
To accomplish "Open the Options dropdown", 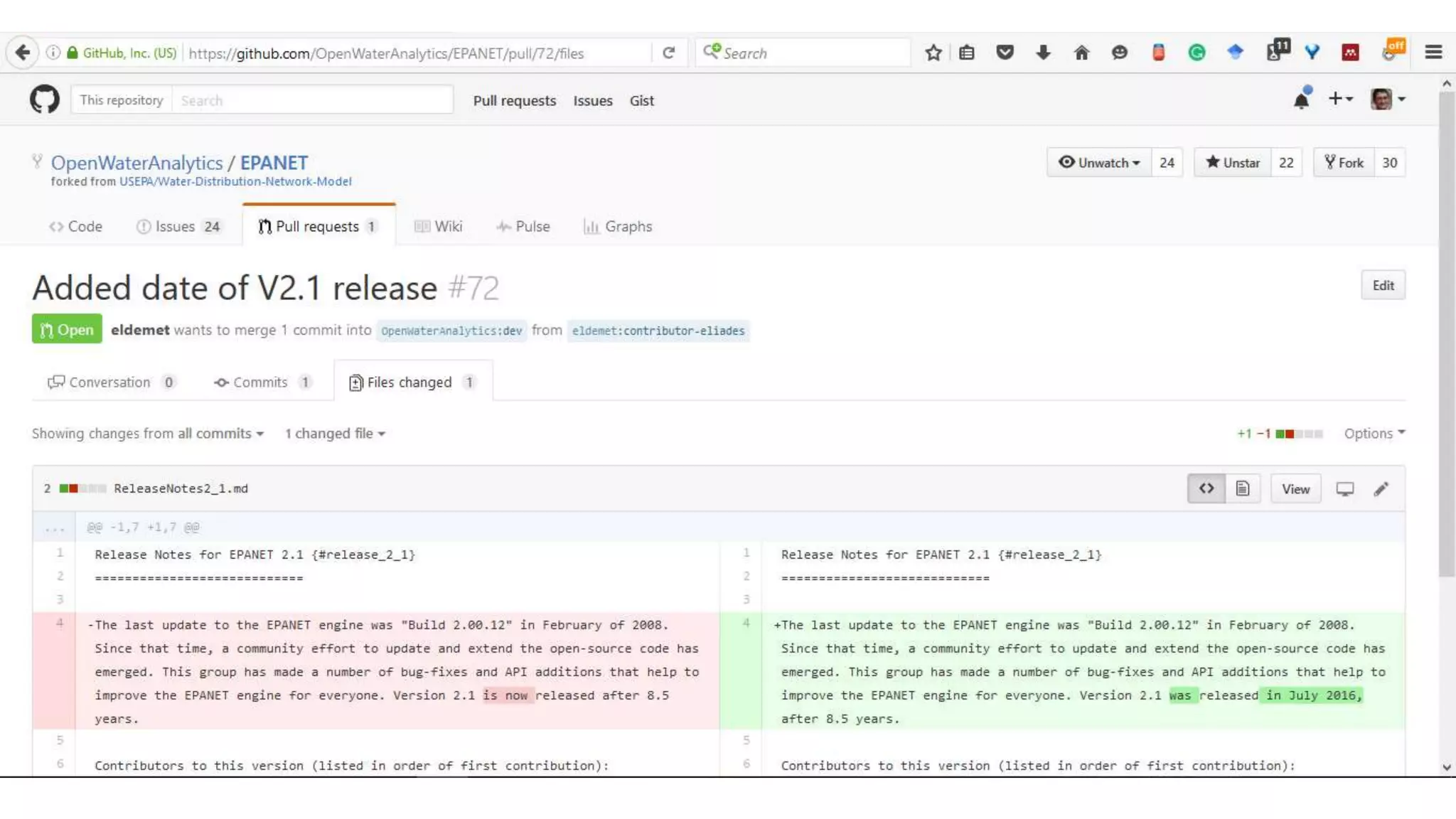I will (1374, 433).
